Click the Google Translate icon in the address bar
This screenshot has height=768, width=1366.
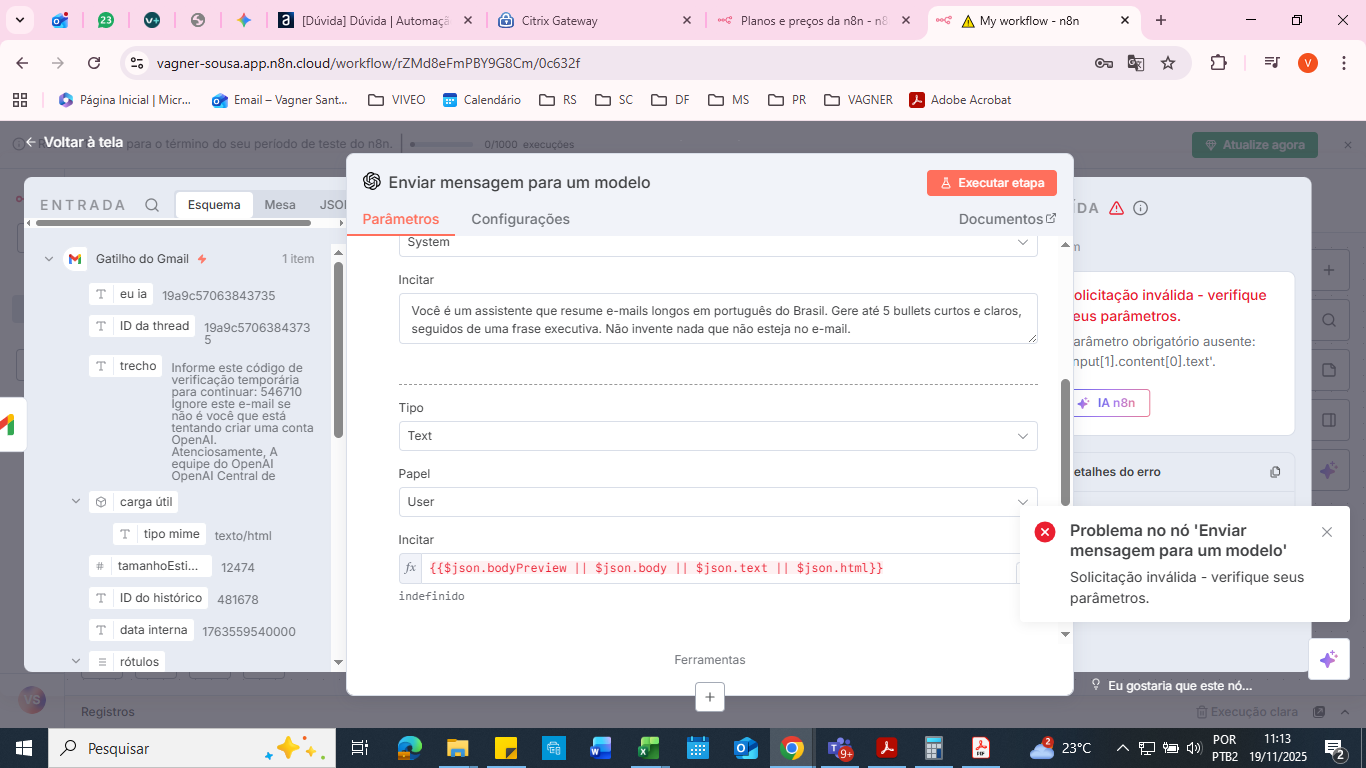1136,63
